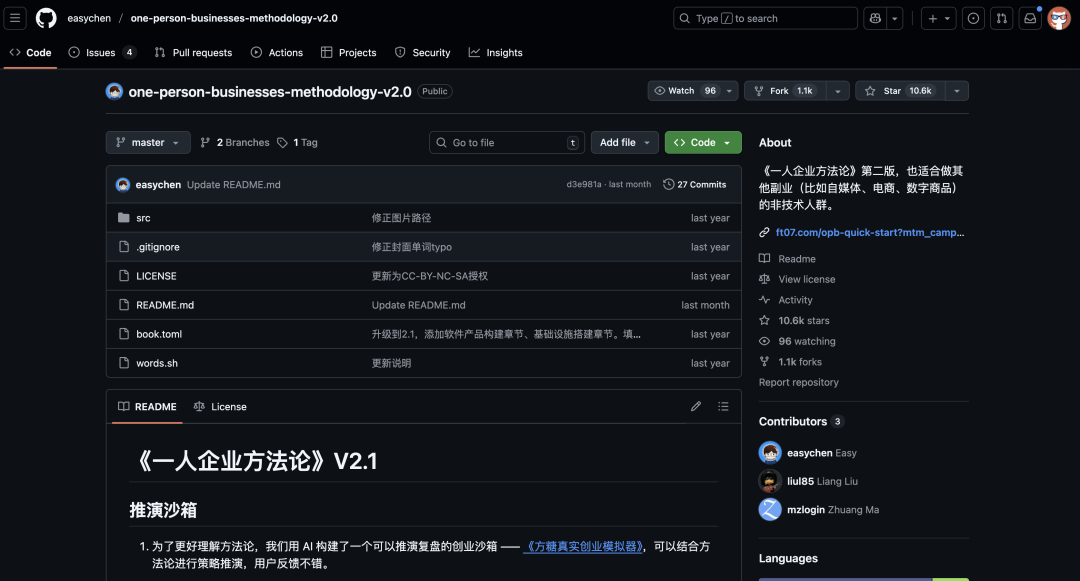
Task: Open the 方糖真实创业模拟器 link
Action: pyautogui.click(x=583, y=546)
